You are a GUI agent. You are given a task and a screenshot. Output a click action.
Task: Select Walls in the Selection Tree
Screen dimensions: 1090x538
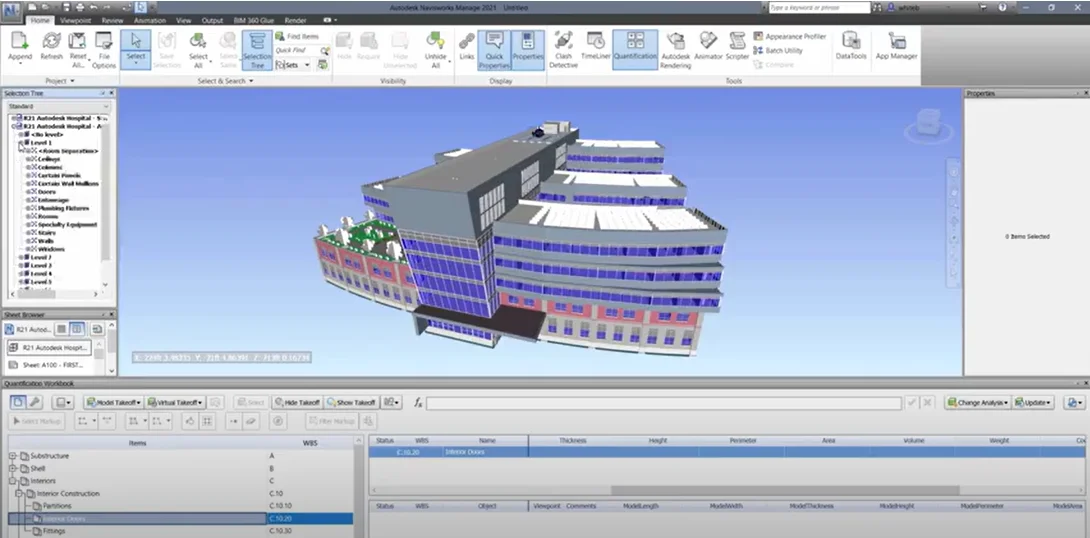click(47, 241)
